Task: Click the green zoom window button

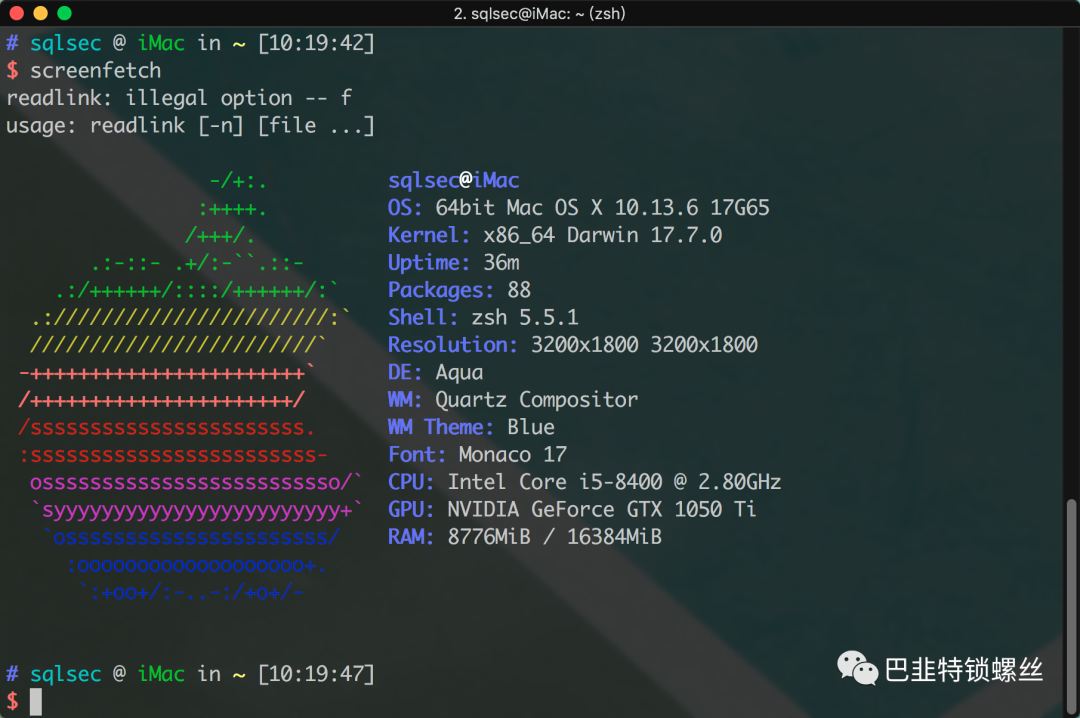Action: 64,13
